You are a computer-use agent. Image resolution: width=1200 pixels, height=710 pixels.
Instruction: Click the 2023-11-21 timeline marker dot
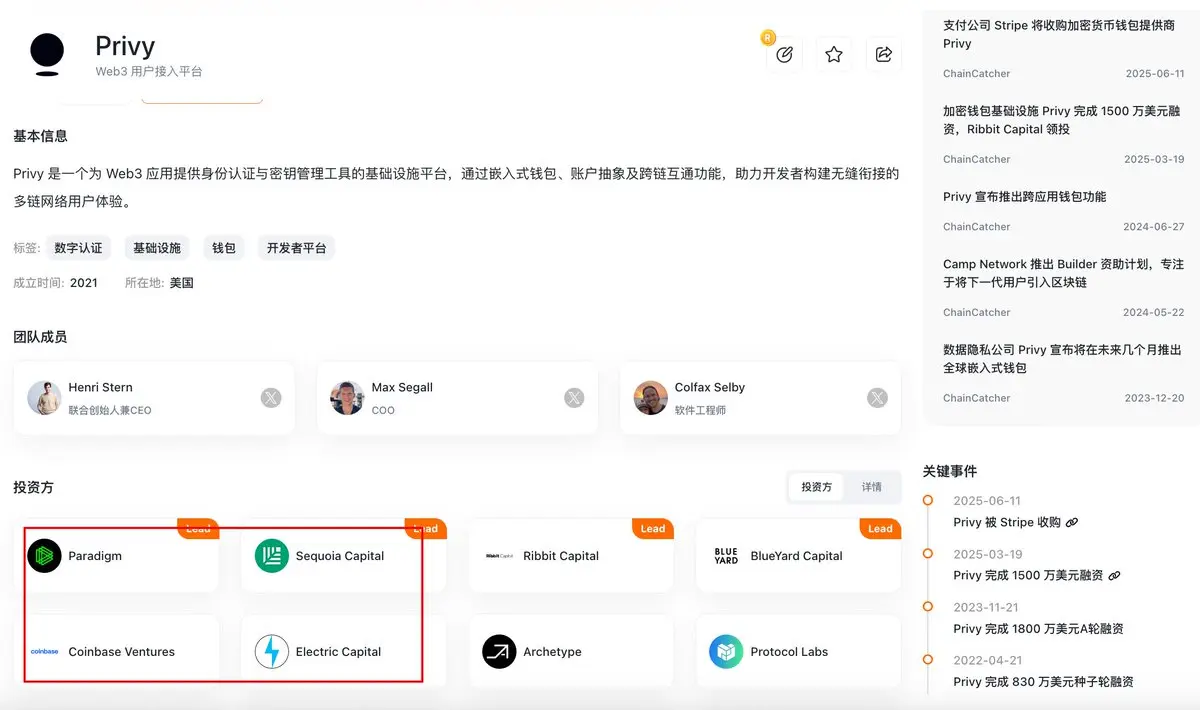tap(928, 607)
